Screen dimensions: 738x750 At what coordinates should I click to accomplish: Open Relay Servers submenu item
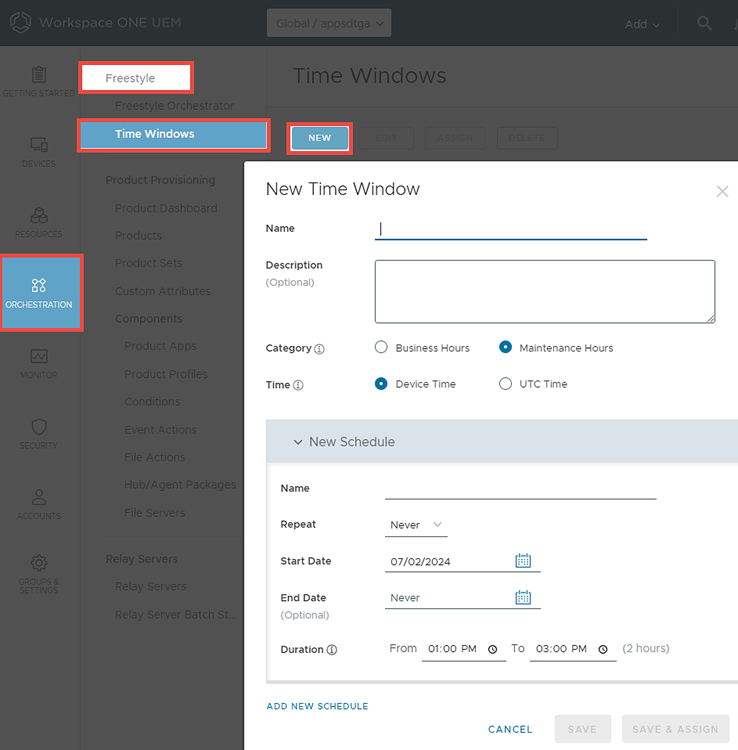(x=151, y=586)
